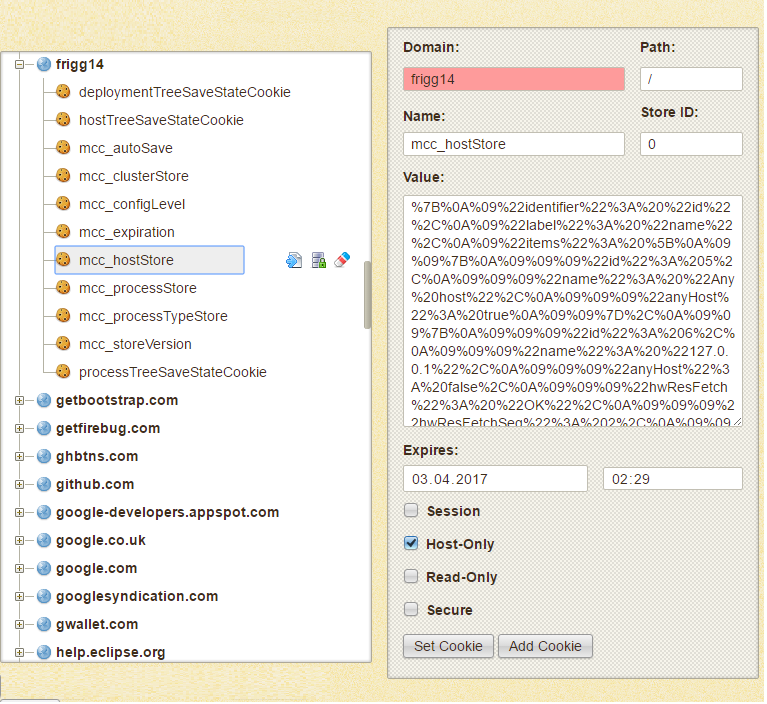Click the export cookie icon beside mcc_hostStore
Screen dimensions: 767x704
pos(294,261)
